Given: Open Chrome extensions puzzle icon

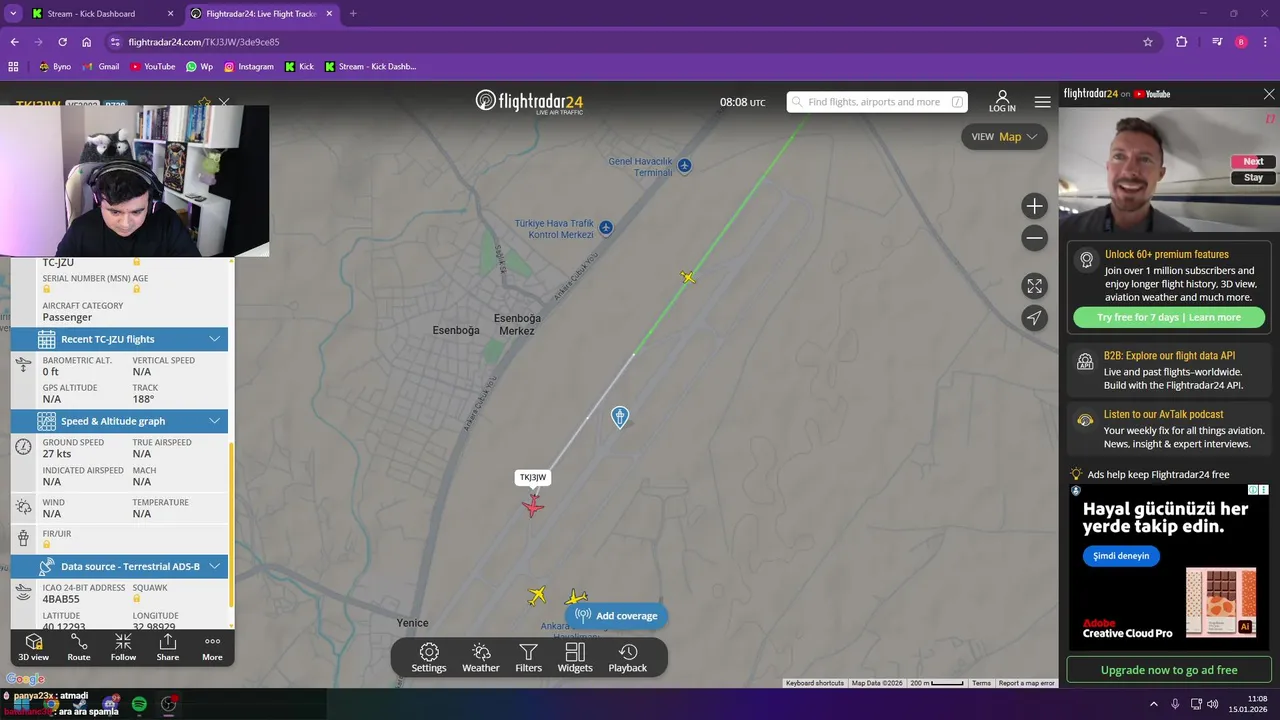Looking at the screenshot, I should coord(1182,42).
